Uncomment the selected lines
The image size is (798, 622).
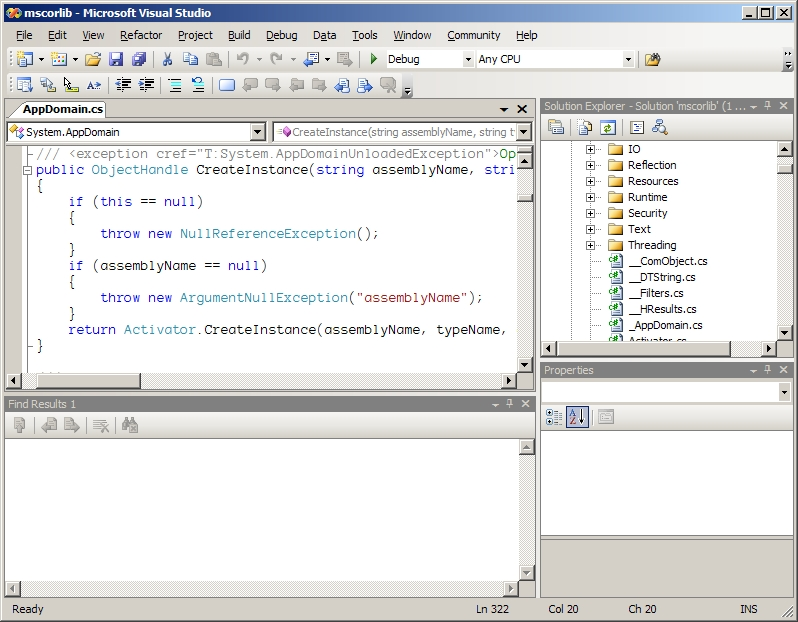(x=198, y=85)
